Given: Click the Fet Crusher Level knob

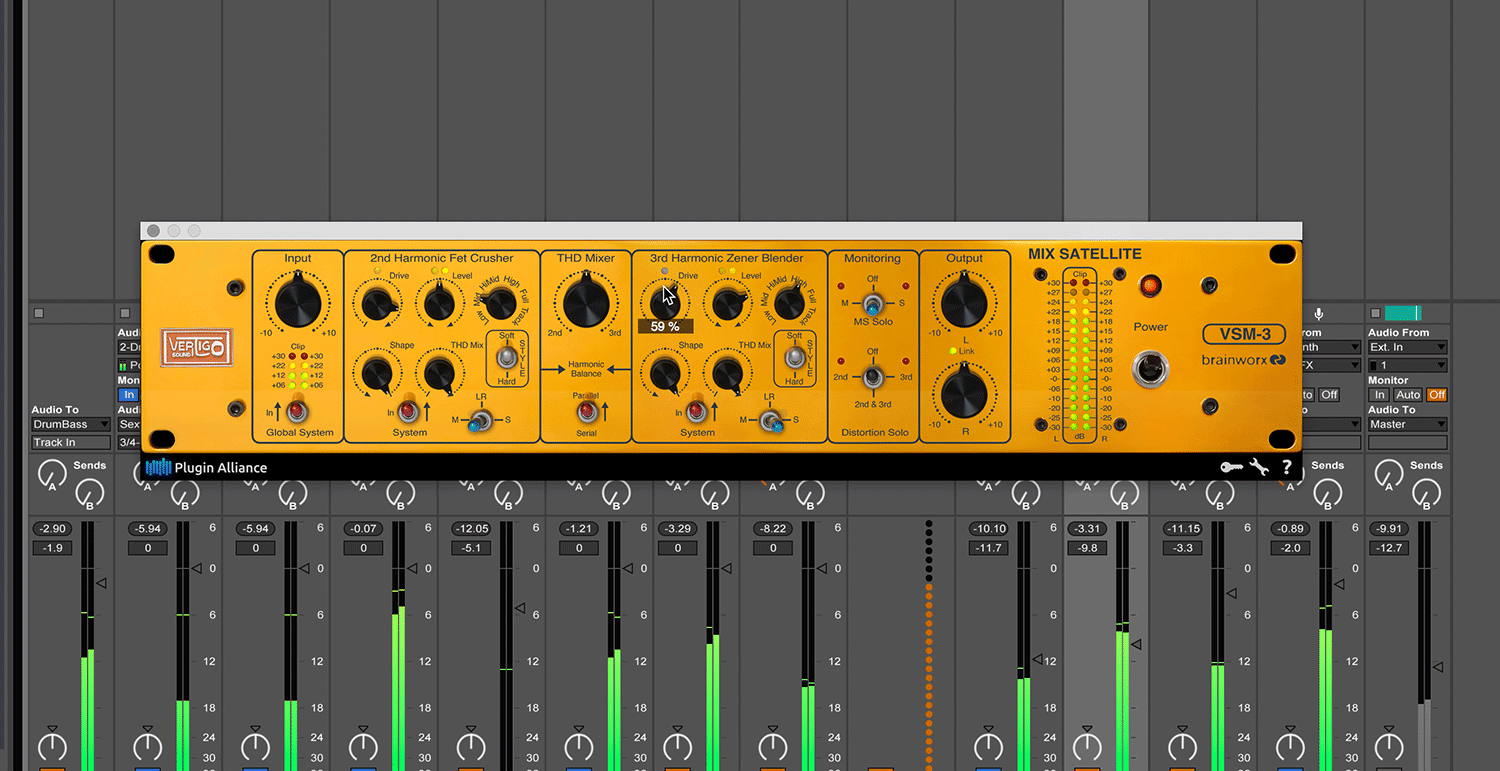Looking at the screenshot, I should (438, 301).
